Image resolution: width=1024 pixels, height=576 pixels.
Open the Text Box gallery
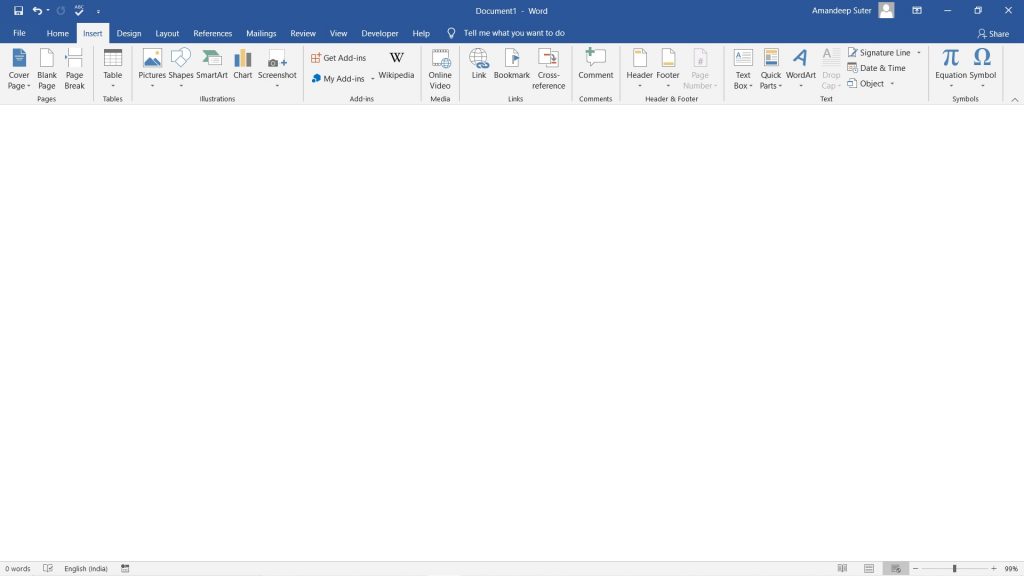point(743,69)
